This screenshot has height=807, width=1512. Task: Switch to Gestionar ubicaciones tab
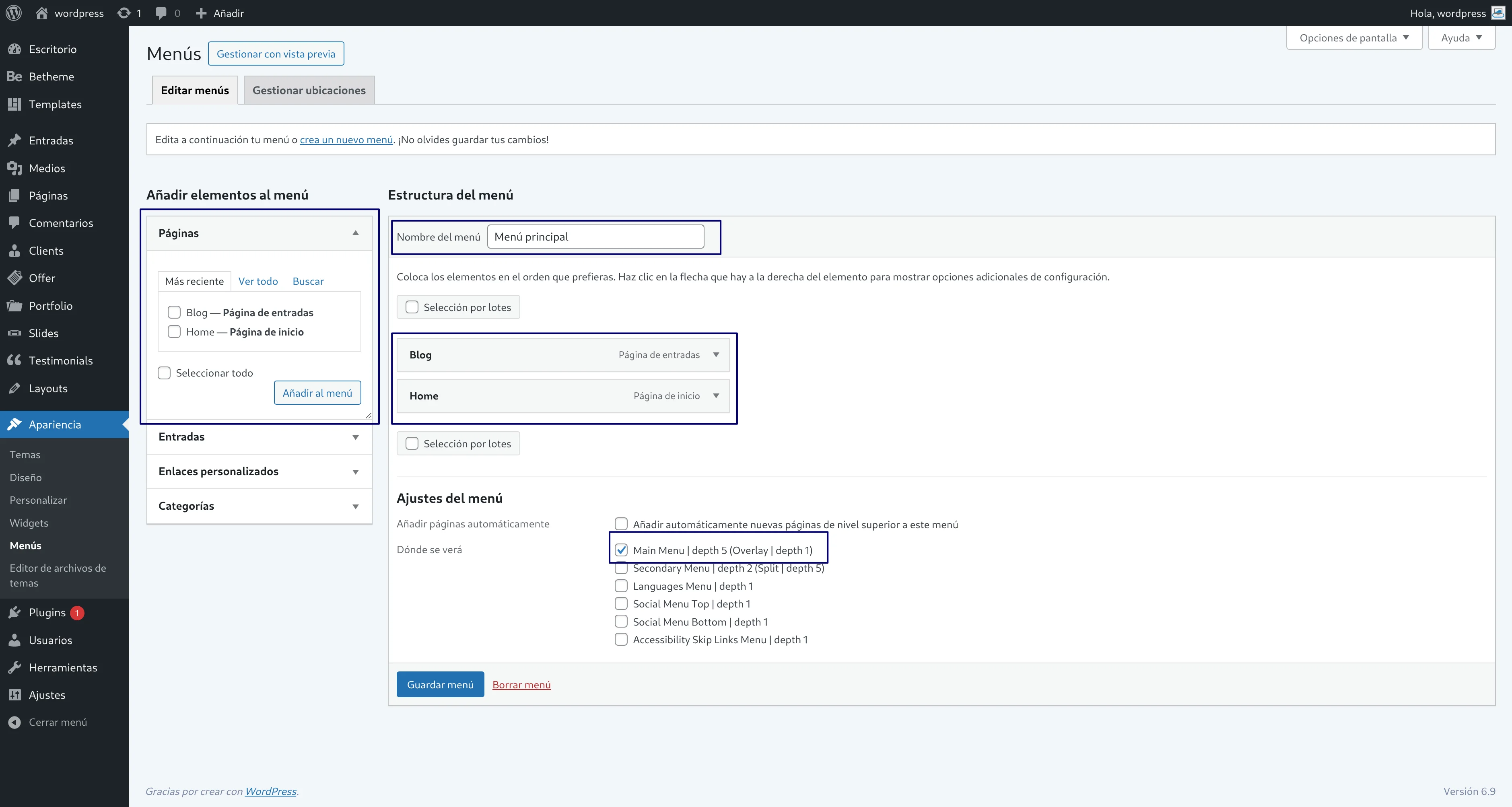(x=309, y=91)
